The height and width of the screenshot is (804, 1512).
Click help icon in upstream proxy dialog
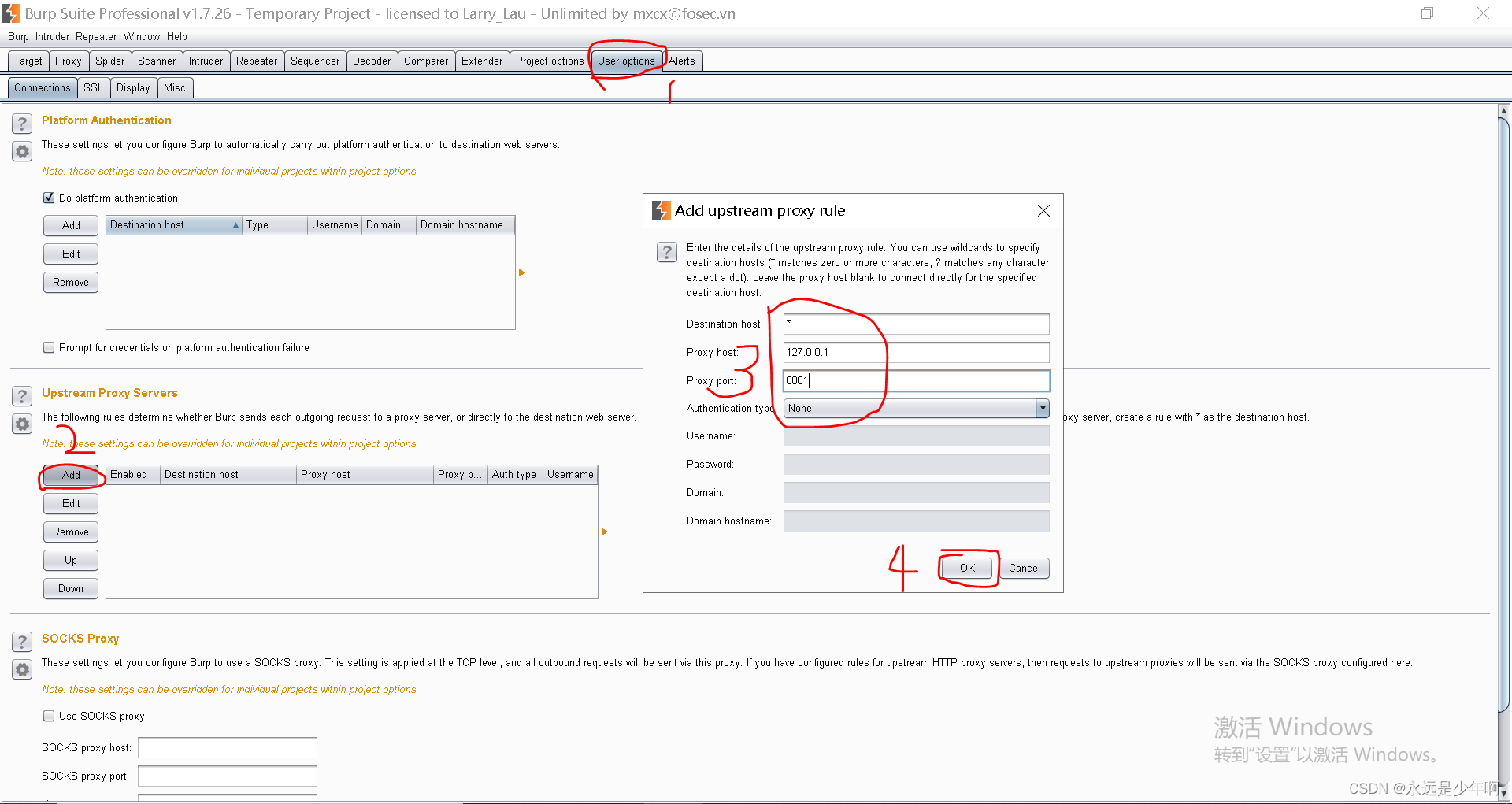click(666, 252)
